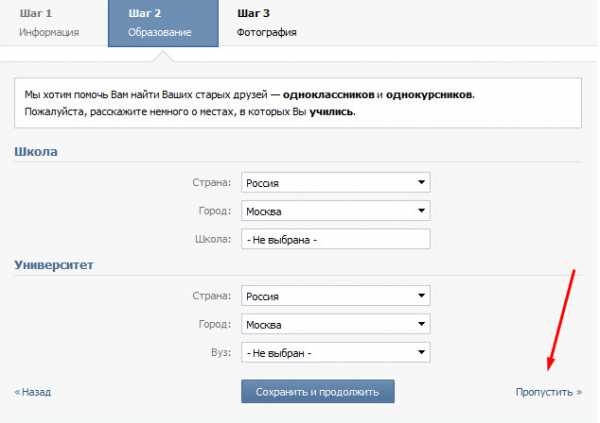Click the info box about одноклассников and однокурсников
The height and width of the screenshot is (423, 600).
click(298, 103)
